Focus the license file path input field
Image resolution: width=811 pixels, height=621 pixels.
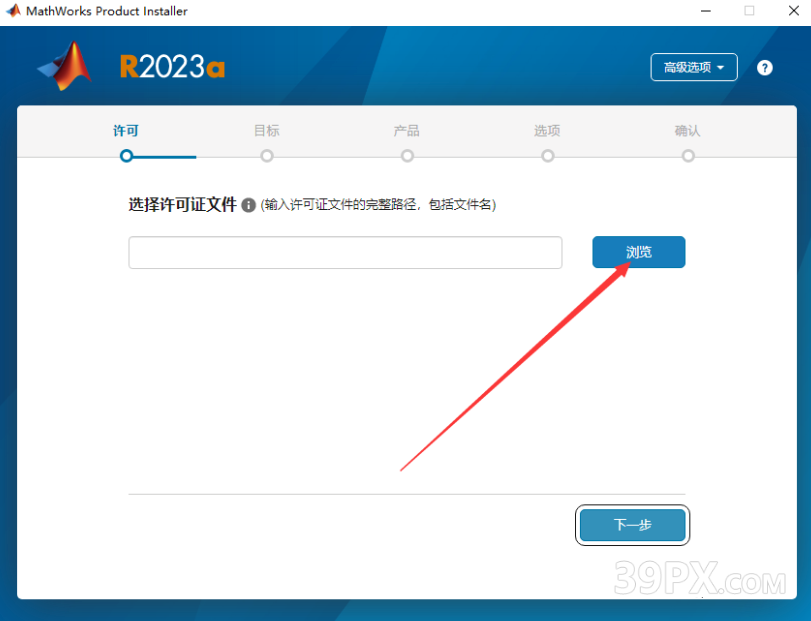point(345,252)
